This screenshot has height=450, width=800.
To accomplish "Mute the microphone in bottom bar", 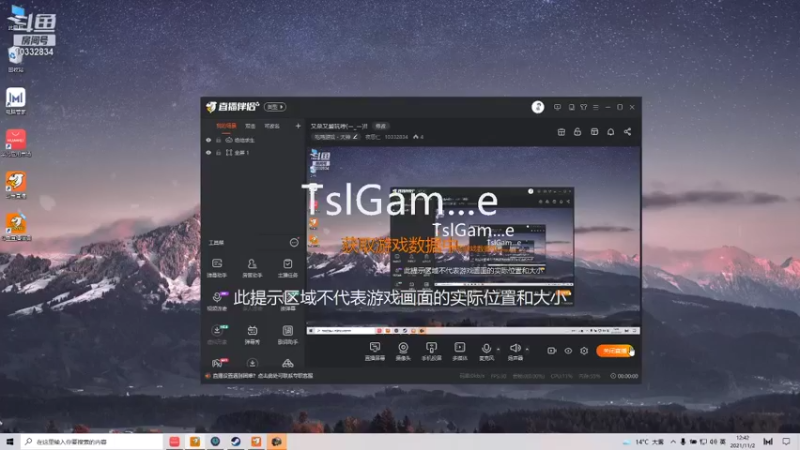I will pyautogui.click(x=486, y=351).
